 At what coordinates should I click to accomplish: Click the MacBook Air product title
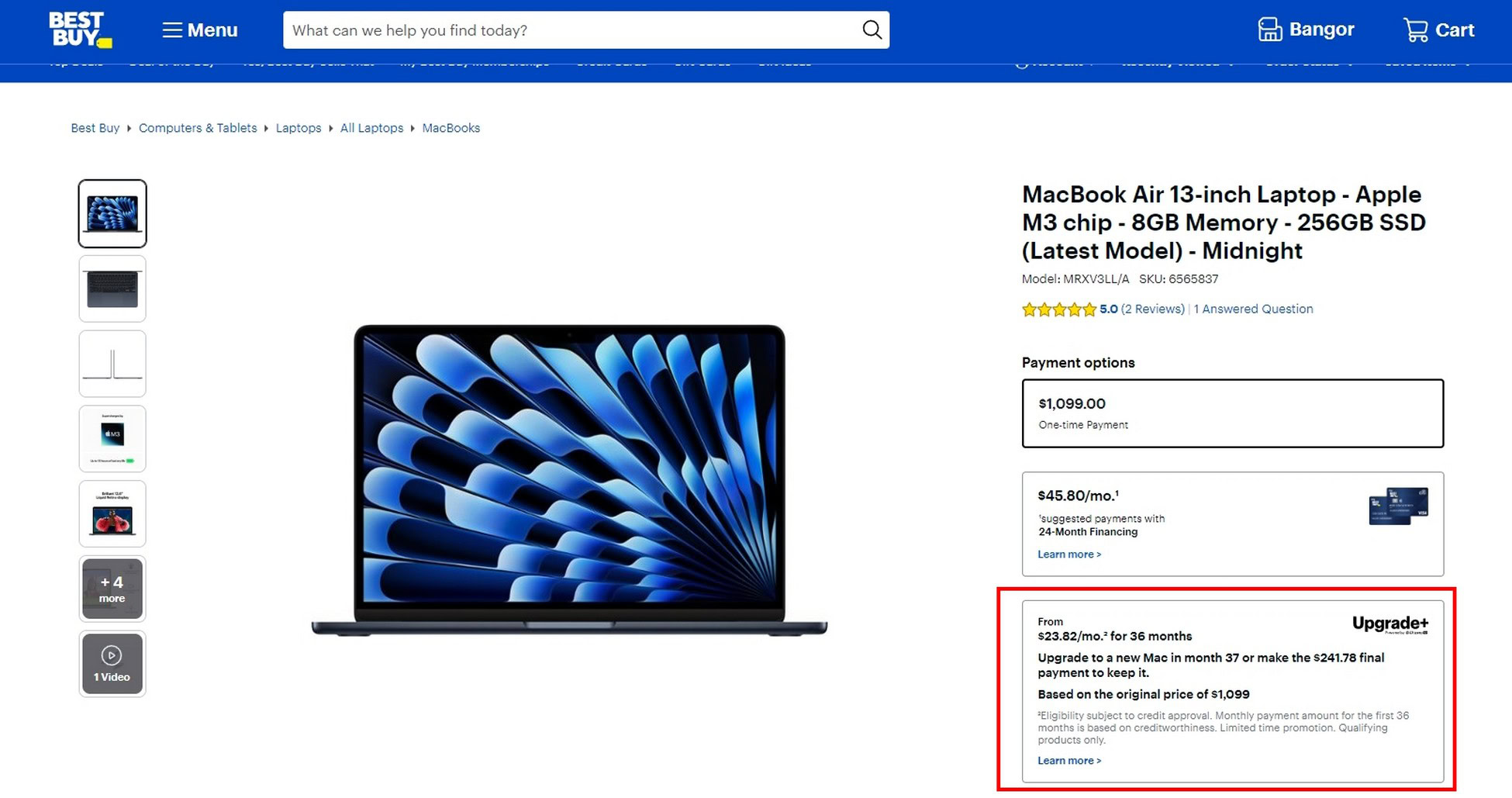coord(1224,223)
